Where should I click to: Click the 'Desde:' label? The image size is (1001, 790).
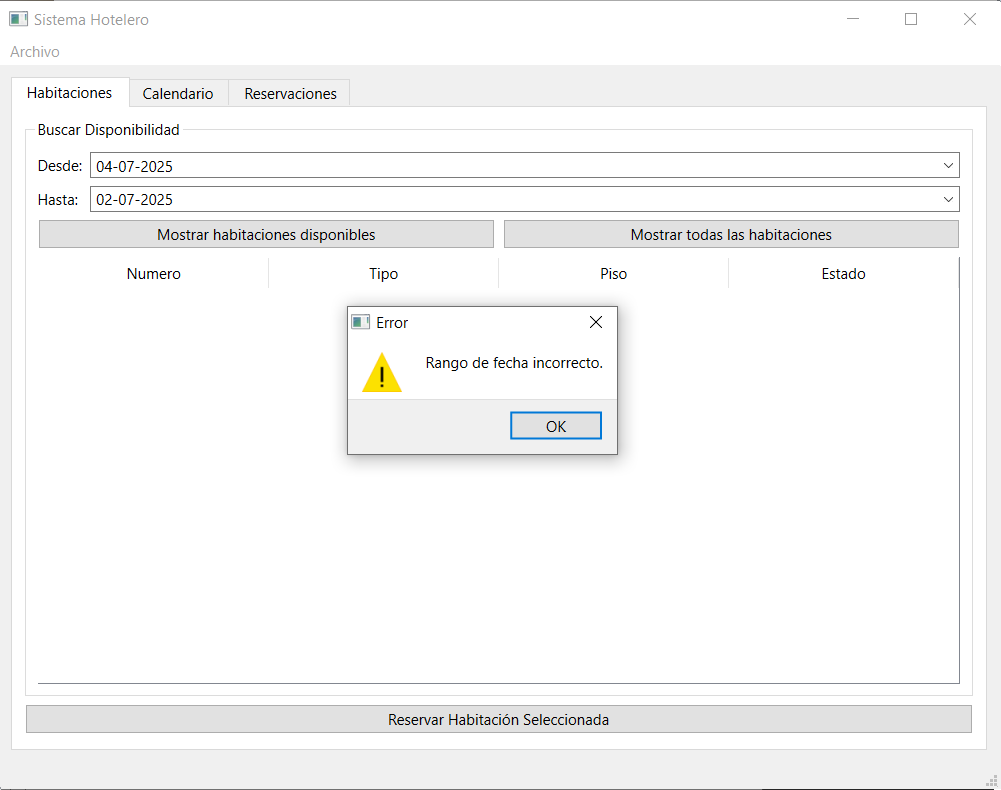(x=60, y=166)
